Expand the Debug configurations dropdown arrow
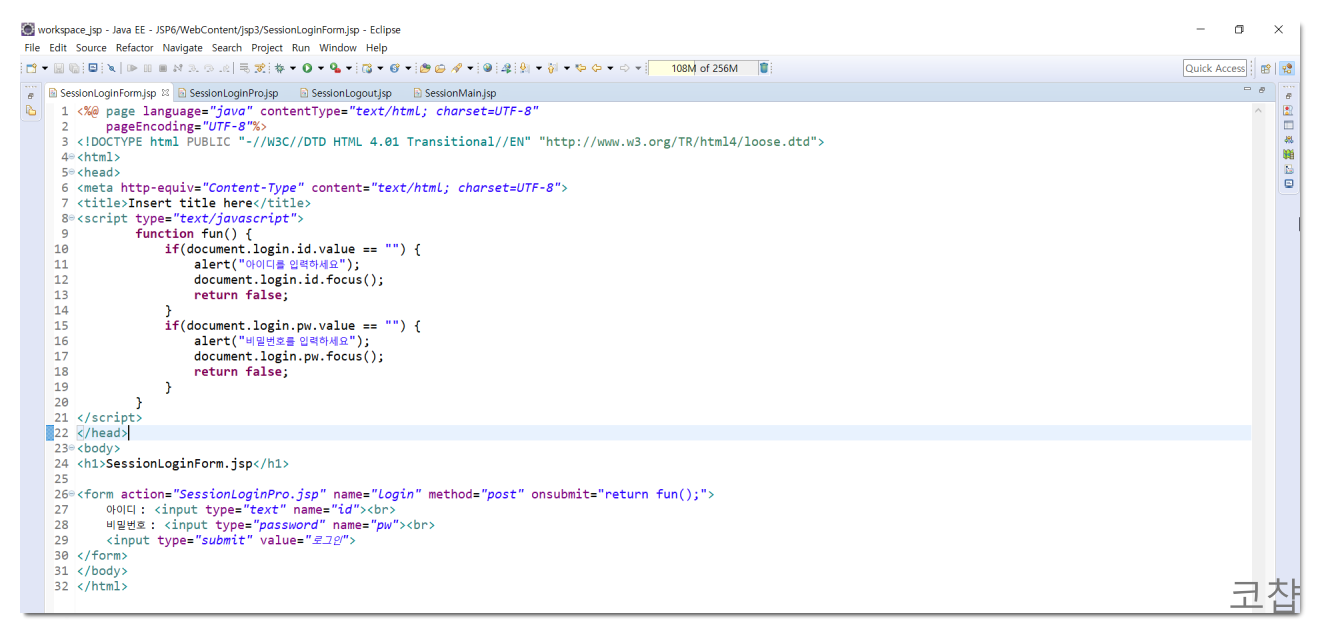 pos(292,68)
